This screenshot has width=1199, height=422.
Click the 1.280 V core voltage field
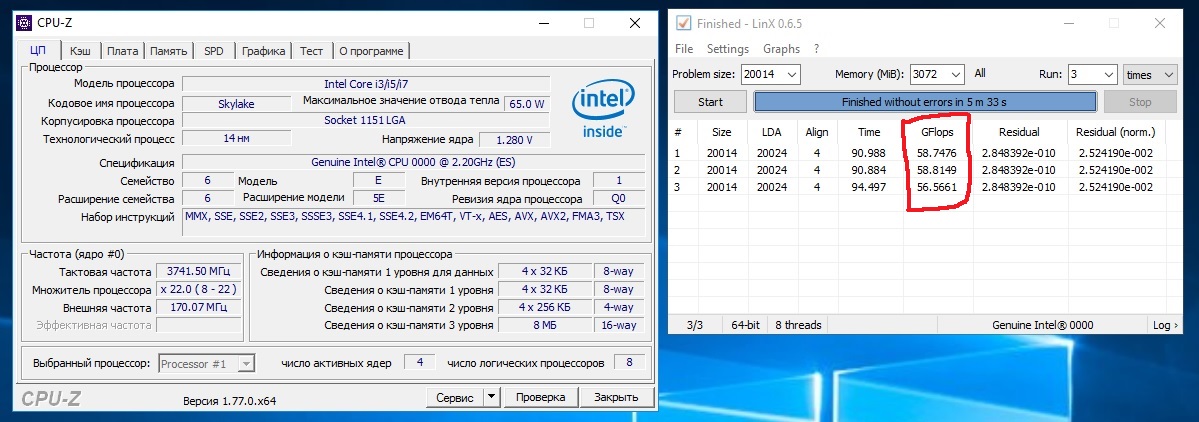tap(514, 140)
